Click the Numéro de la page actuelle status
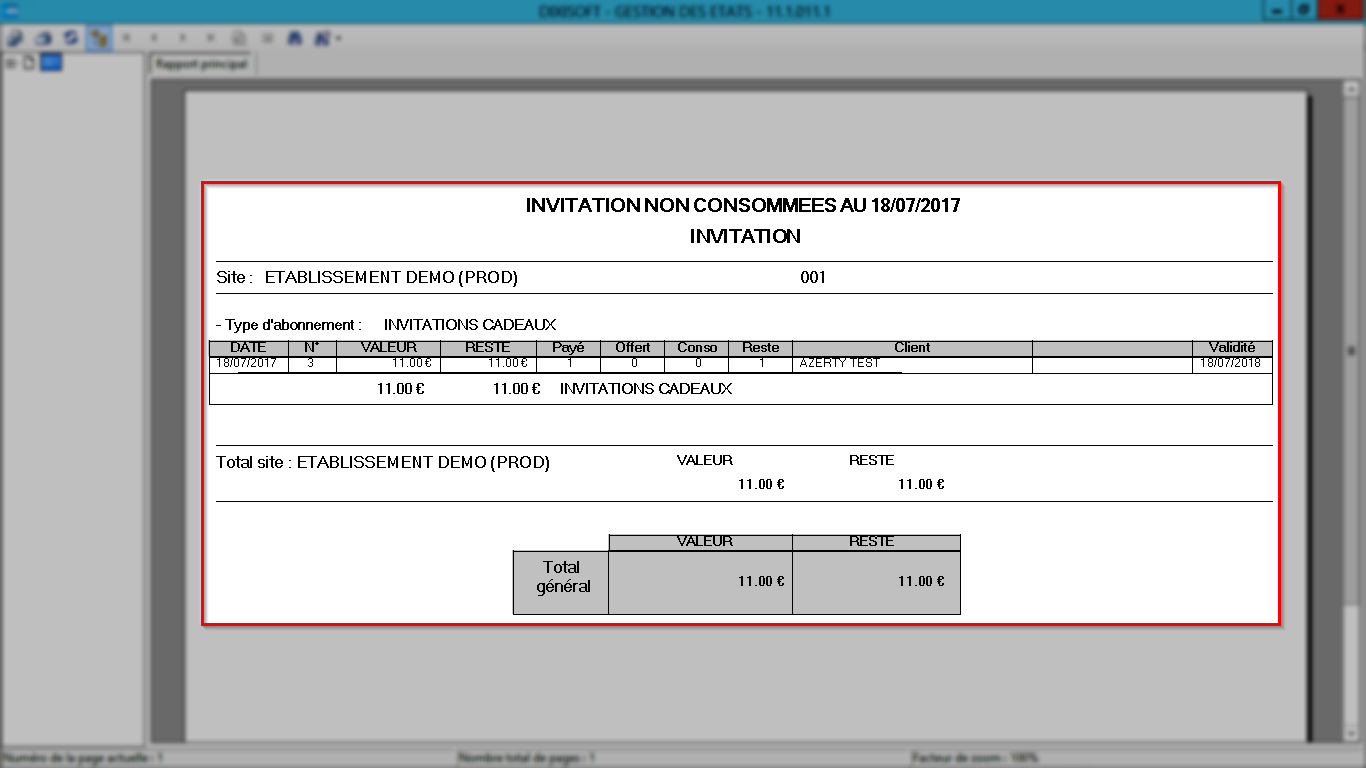1366x768 pixels. (83, 758)
